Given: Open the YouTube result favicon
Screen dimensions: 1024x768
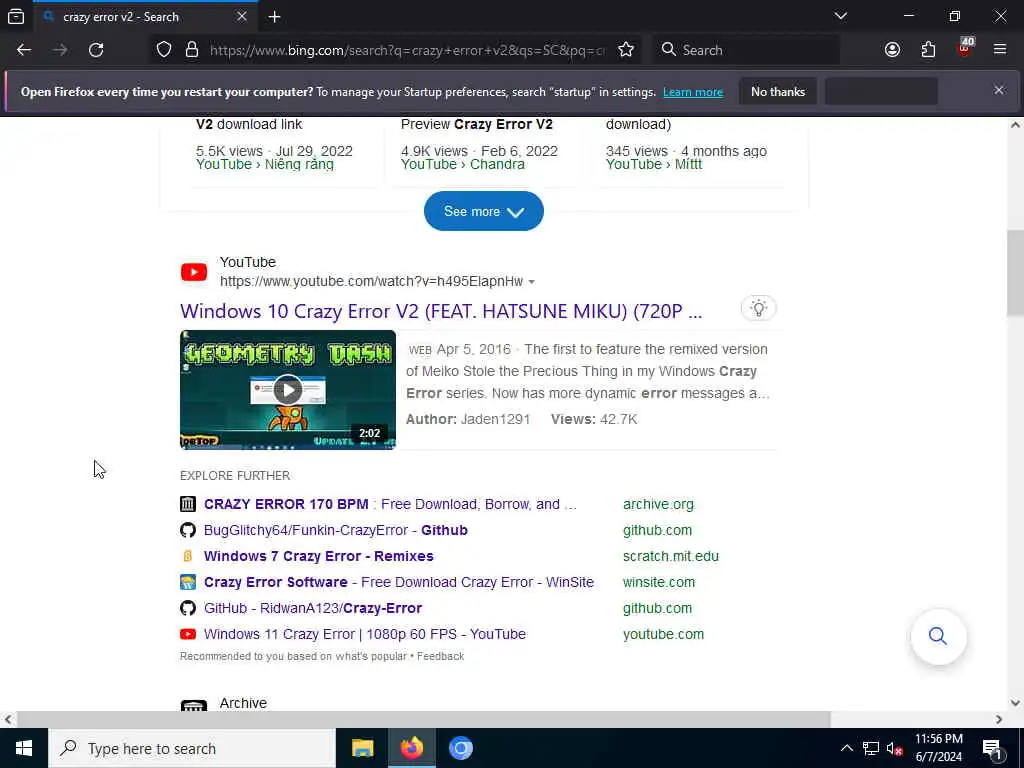Looking at the screenshot, I should pyautogui.click(x=194, y=272).
